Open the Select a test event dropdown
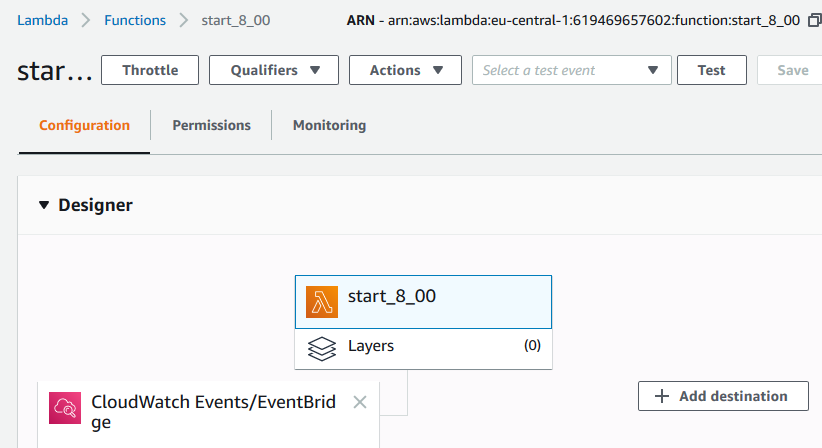Screen dimensions: 822x448 click(571, 70)
